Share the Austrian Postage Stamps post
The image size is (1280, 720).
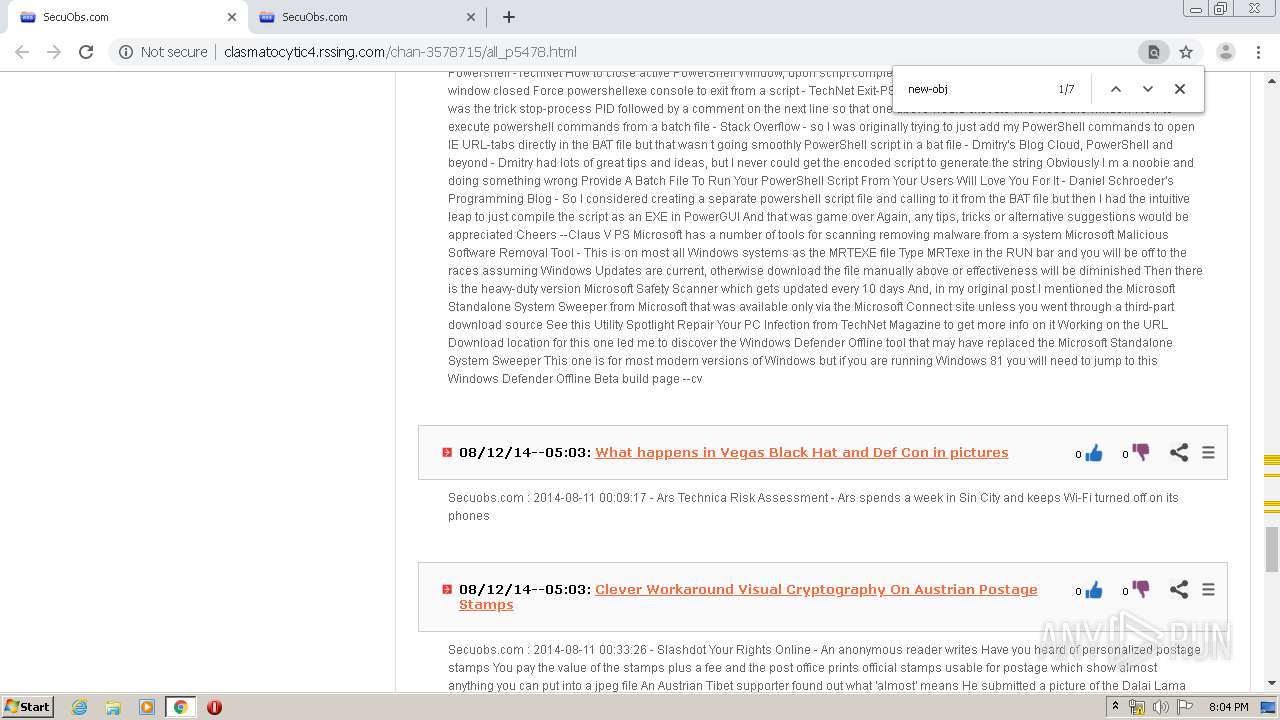pos(1179,589)
